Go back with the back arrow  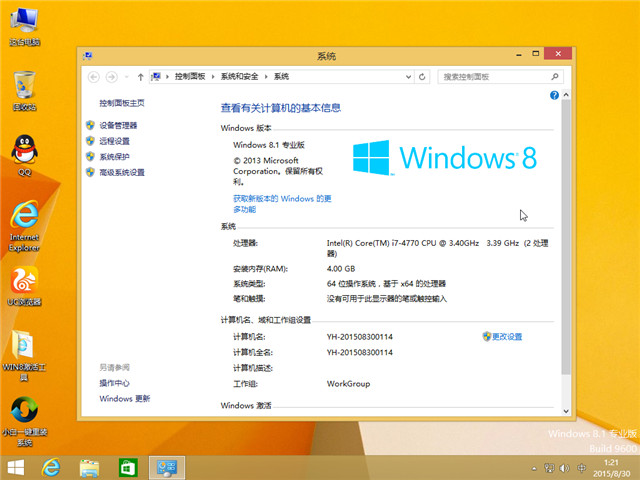pos(94,77)
